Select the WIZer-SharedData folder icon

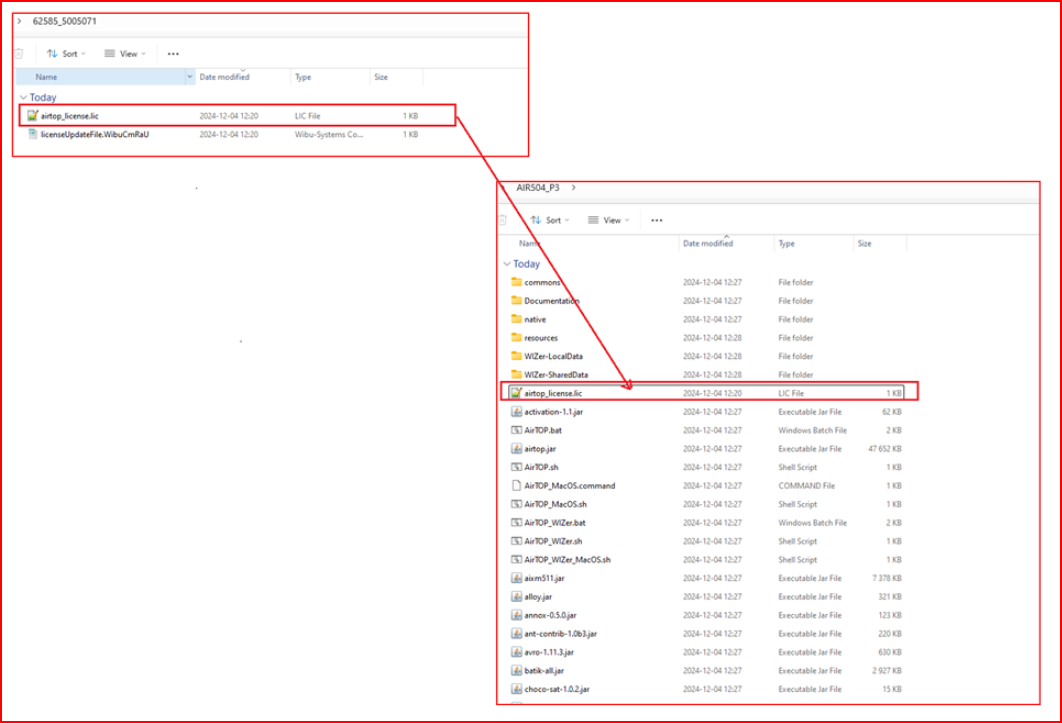tap(517, 375)
